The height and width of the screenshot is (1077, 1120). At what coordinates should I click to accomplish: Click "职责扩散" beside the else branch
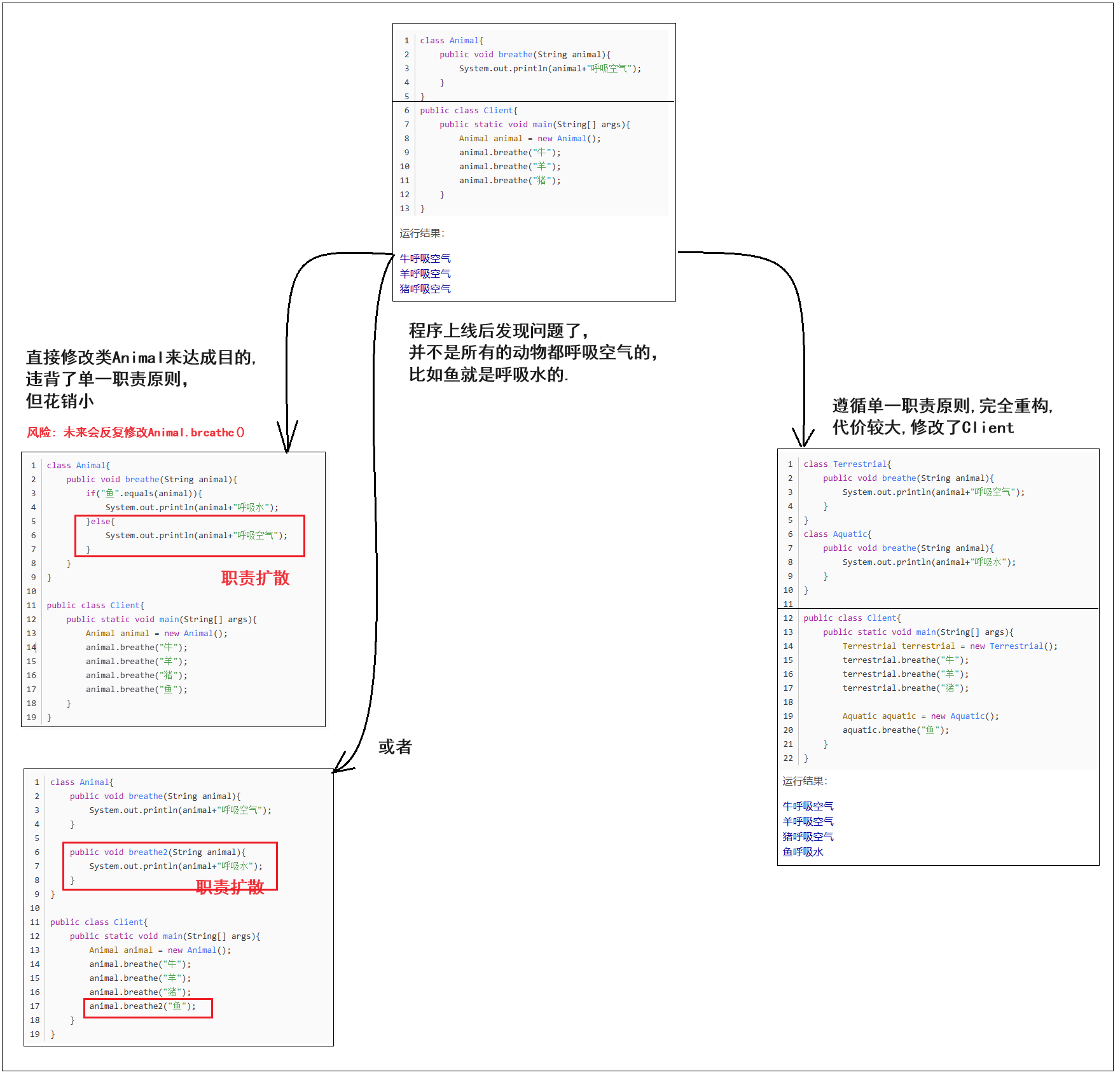[x=255, y=578]
